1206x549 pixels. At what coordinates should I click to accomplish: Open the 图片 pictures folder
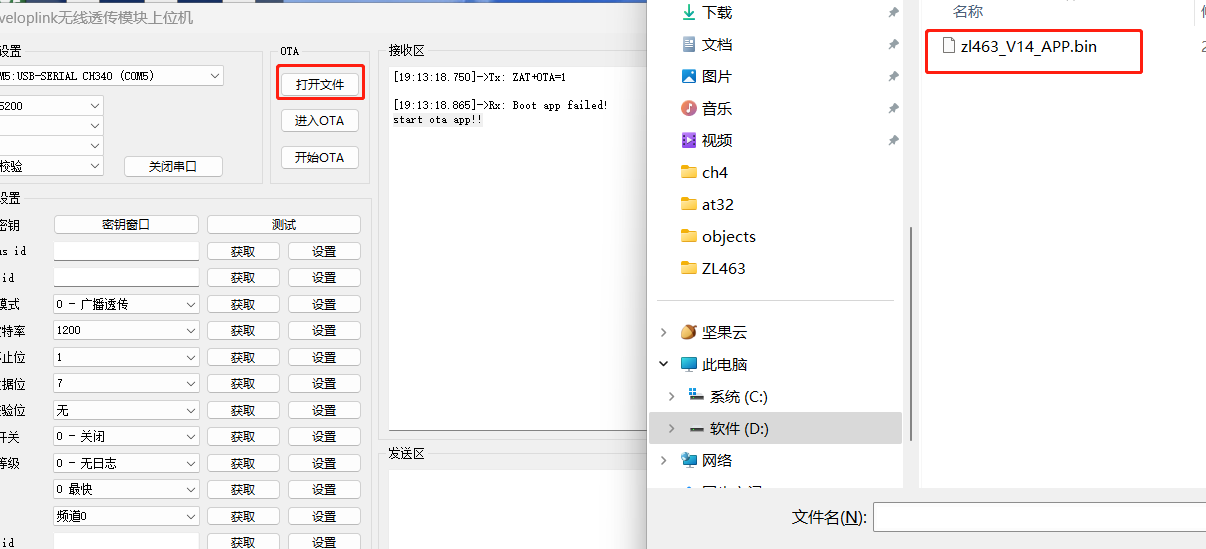tap(716, 76)
